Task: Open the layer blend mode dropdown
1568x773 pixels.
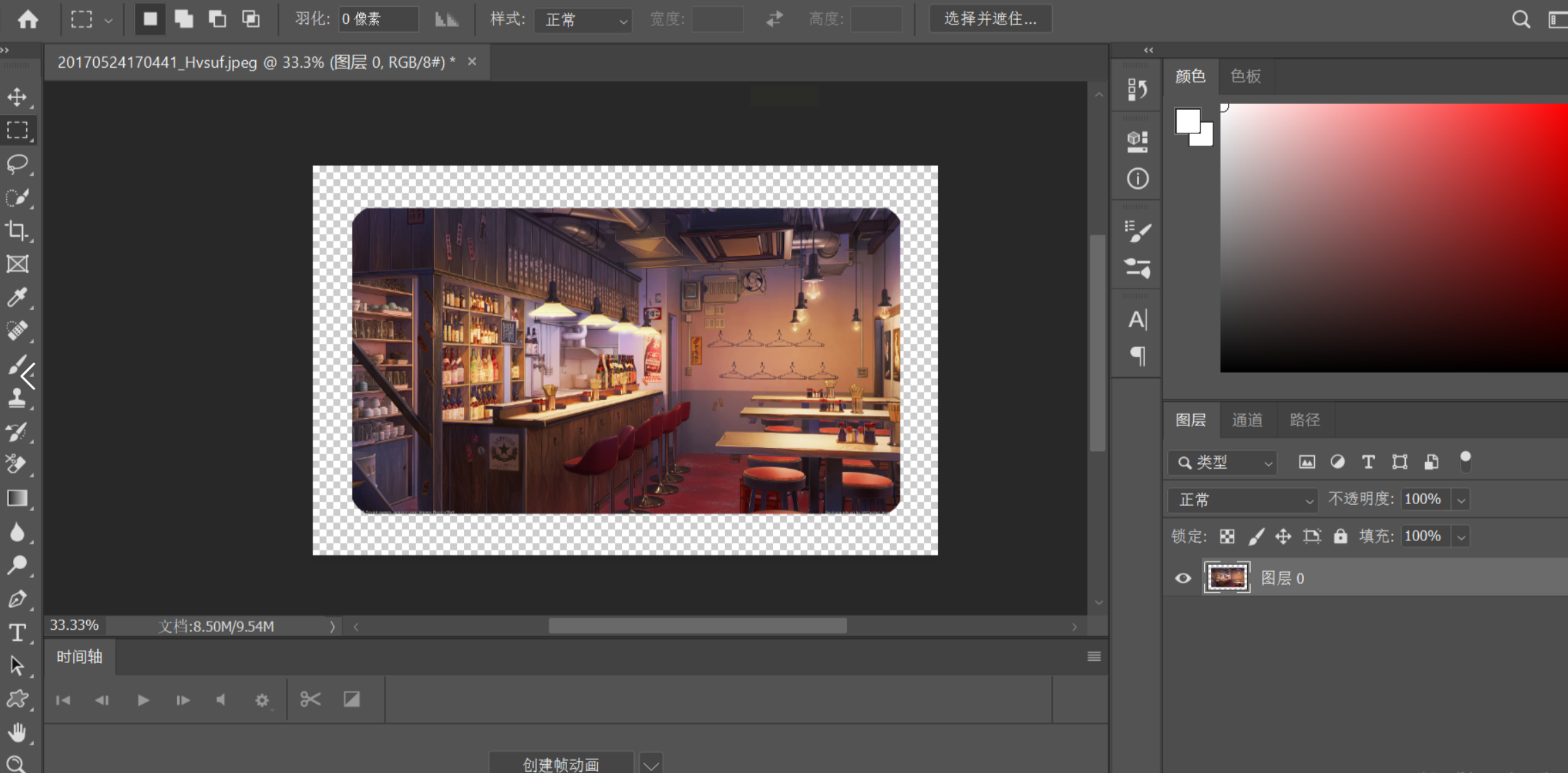Action: tap(1242, 500)
